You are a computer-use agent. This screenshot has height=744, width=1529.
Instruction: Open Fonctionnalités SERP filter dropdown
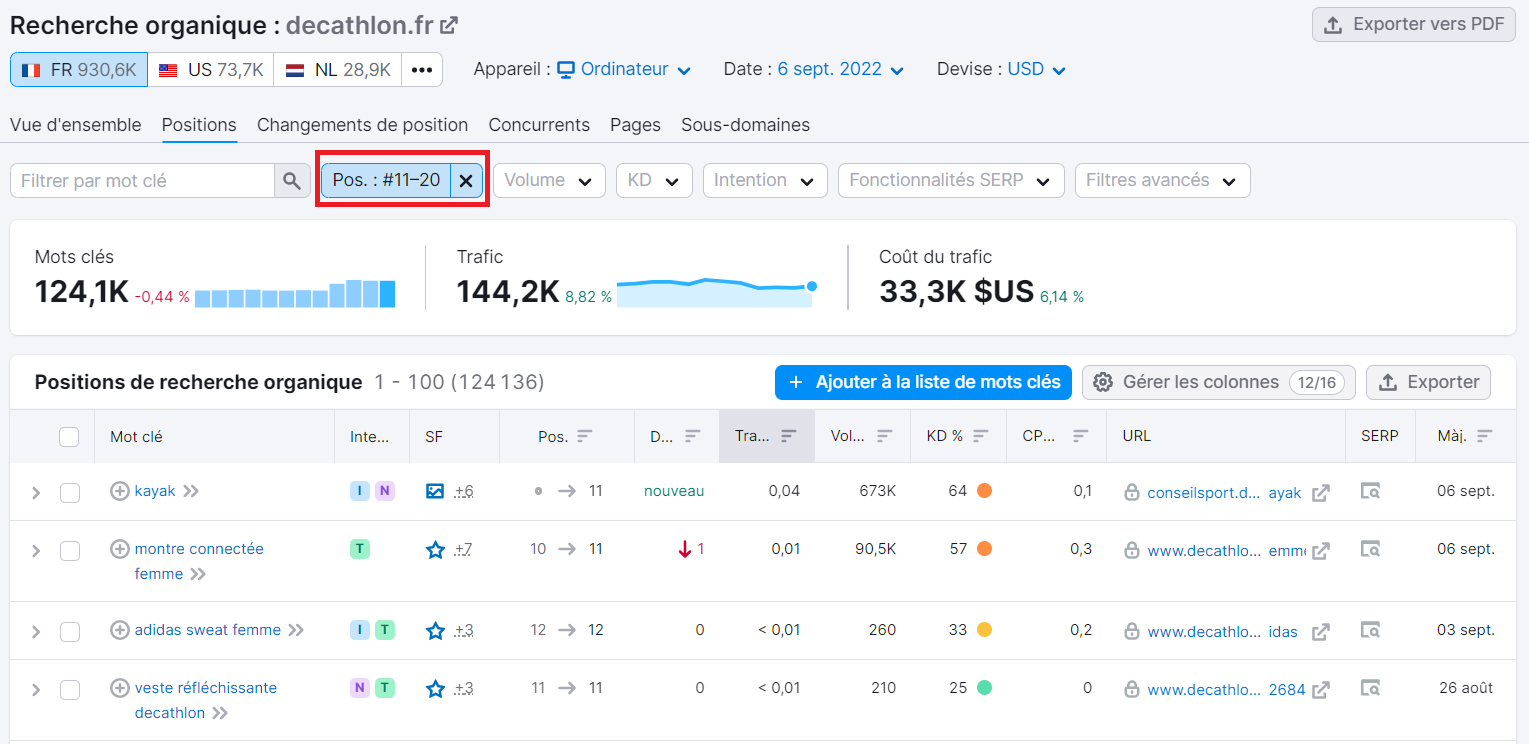[950, 181]
